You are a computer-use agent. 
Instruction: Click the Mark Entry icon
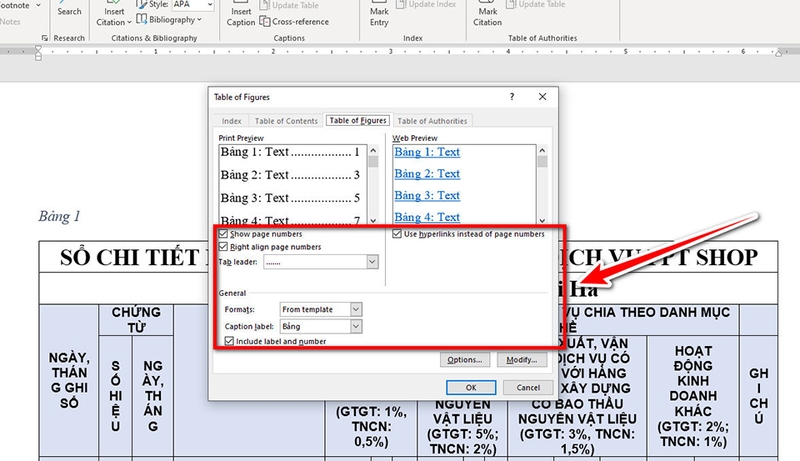[379, 15]
